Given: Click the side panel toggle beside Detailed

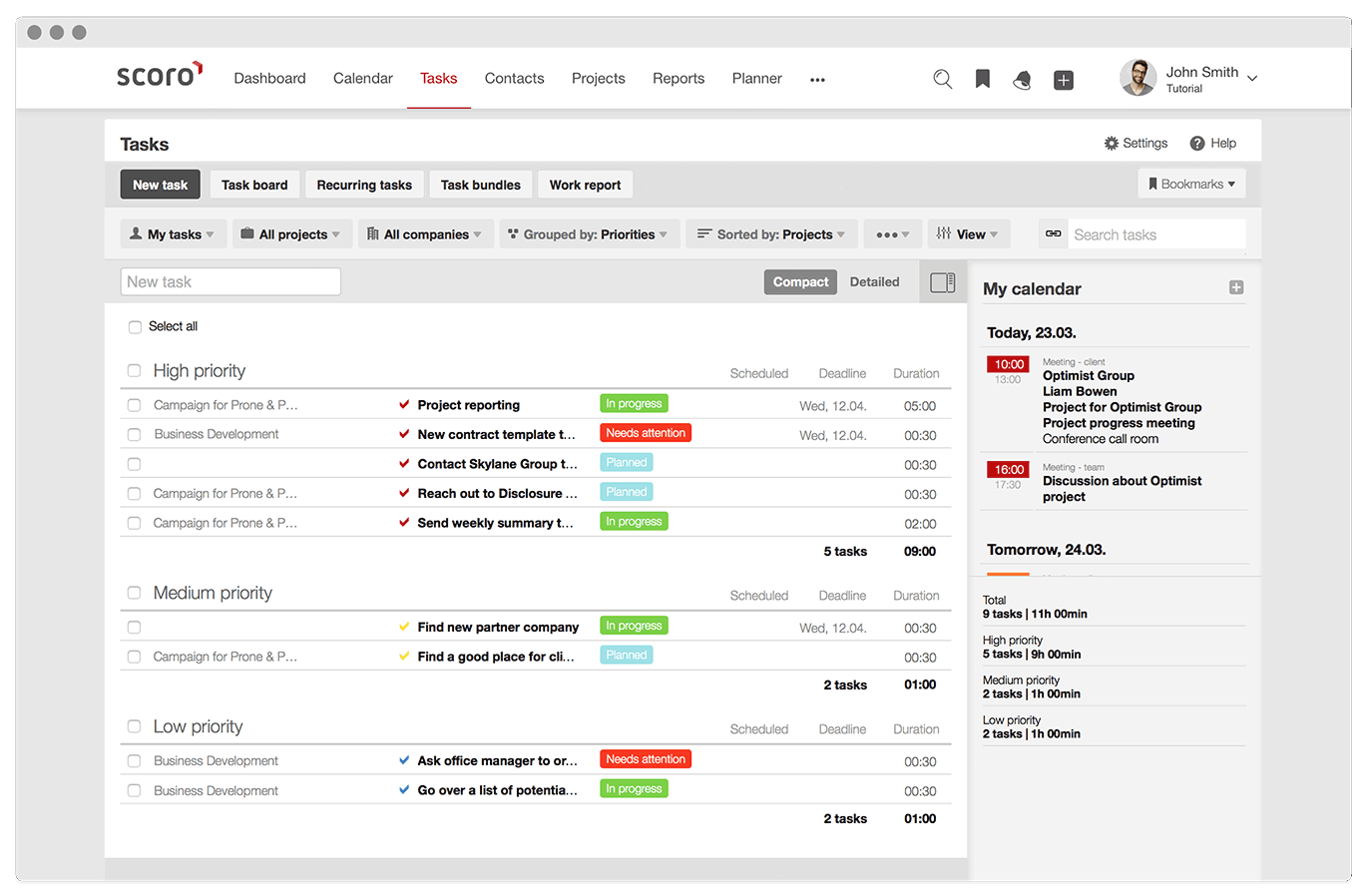Looking at the screenshot, I should click(942, 281).
